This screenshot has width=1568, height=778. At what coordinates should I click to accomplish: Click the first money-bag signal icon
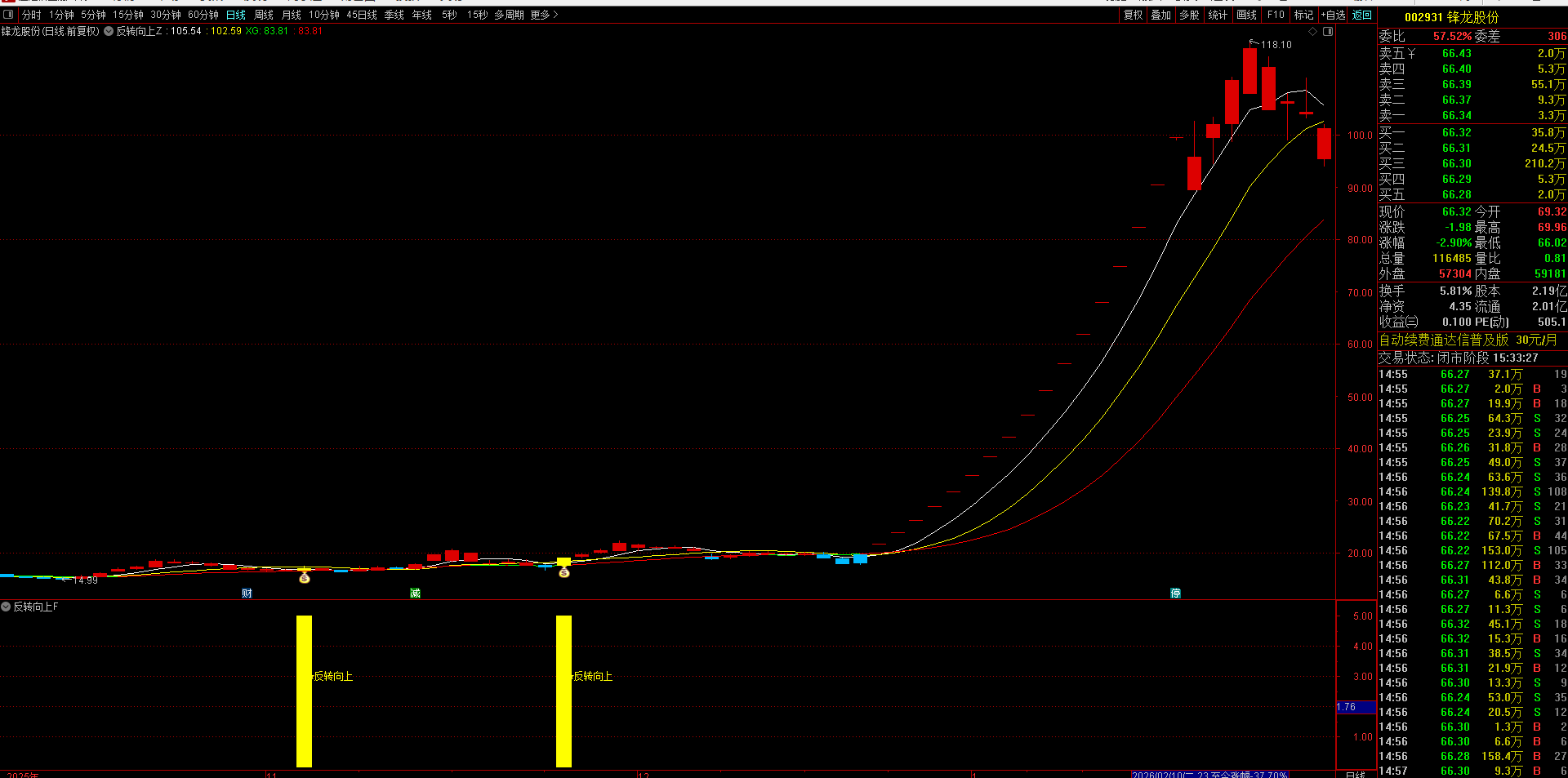point(305,578)
